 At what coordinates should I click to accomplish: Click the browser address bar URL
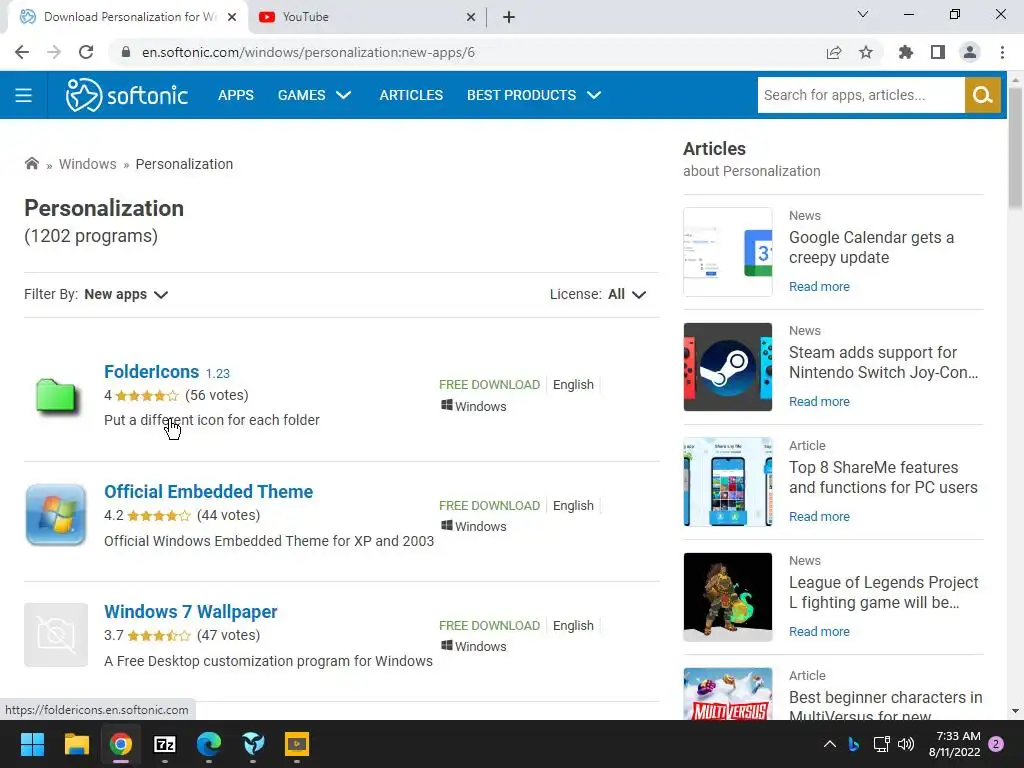coord(308,52)
